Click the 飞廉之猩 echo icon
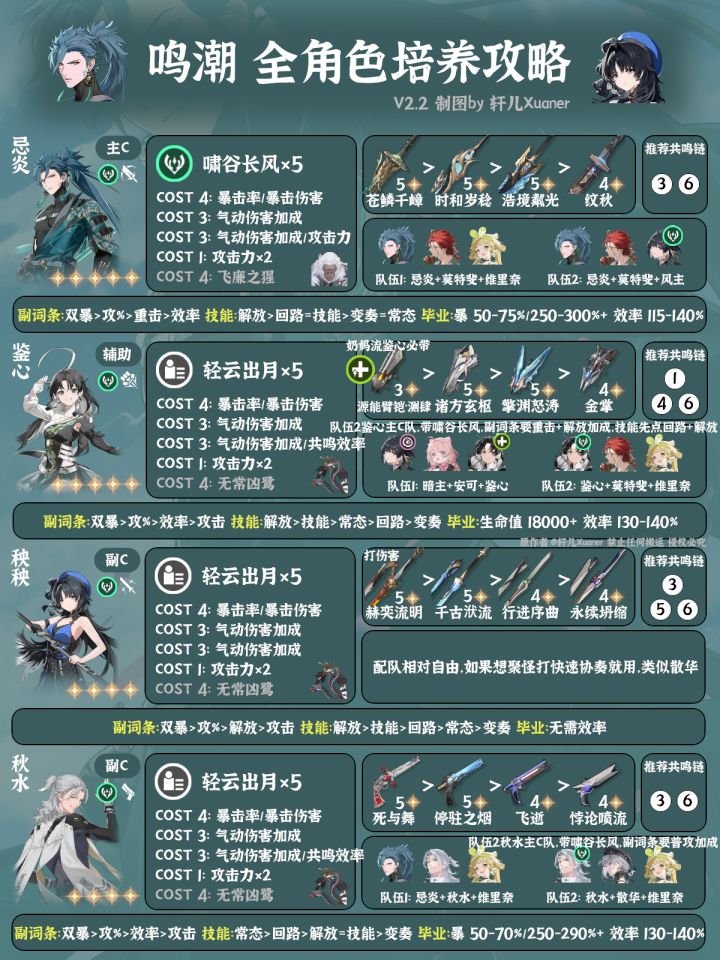Image resolution: width=720 pixels, height=960 pixels. tap(330, 269)
